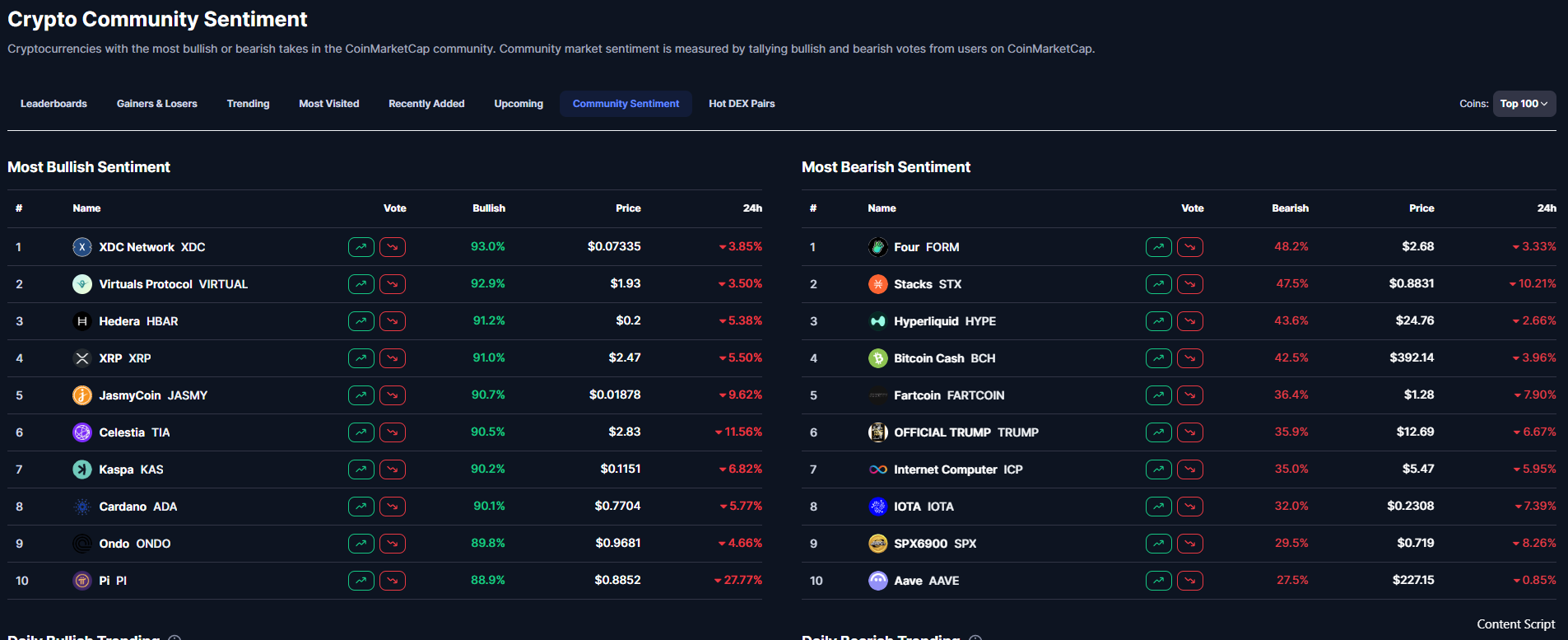Click the JasmyCoin coin logo
Screen dimensions: 1568x640
coord(82,395)
